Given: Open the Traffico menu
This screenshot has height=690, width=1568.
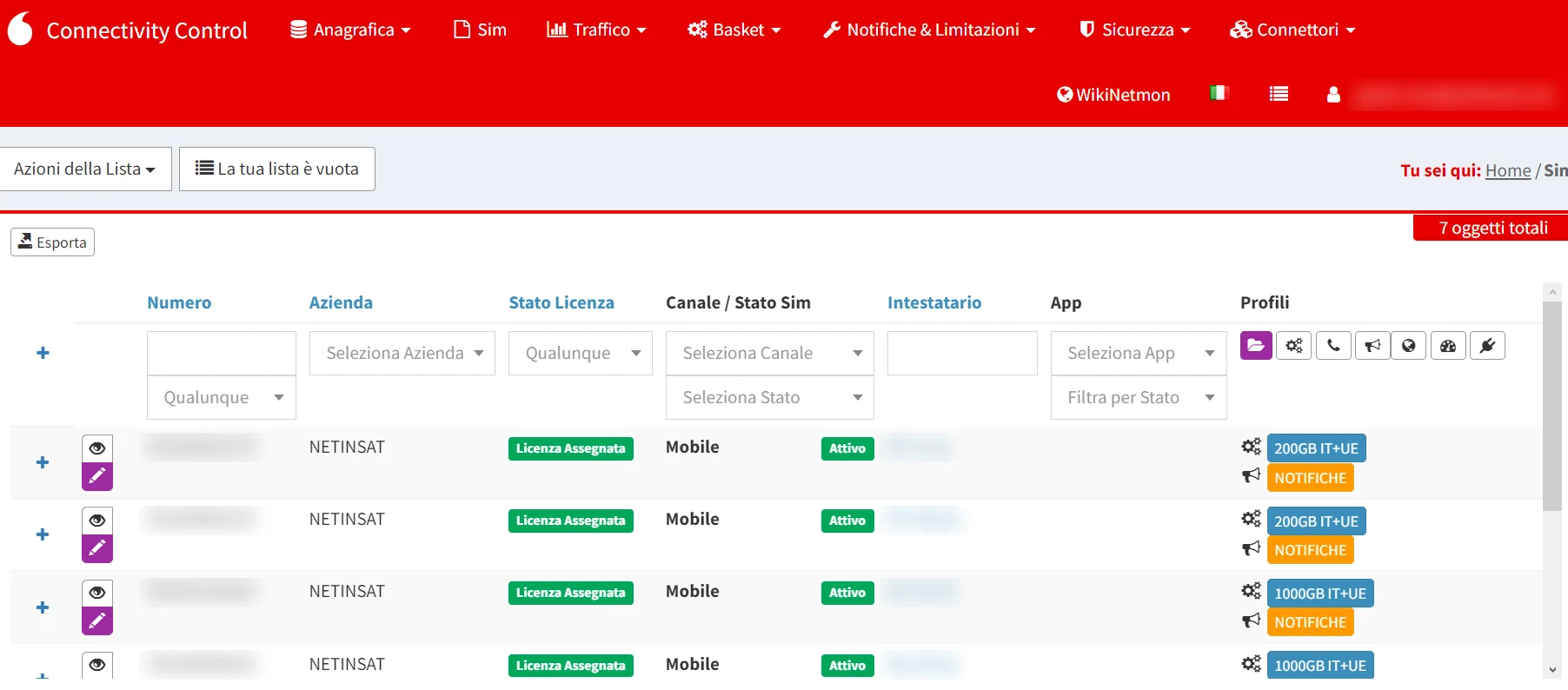Looking at the screenshot, I should coord(596,30).
